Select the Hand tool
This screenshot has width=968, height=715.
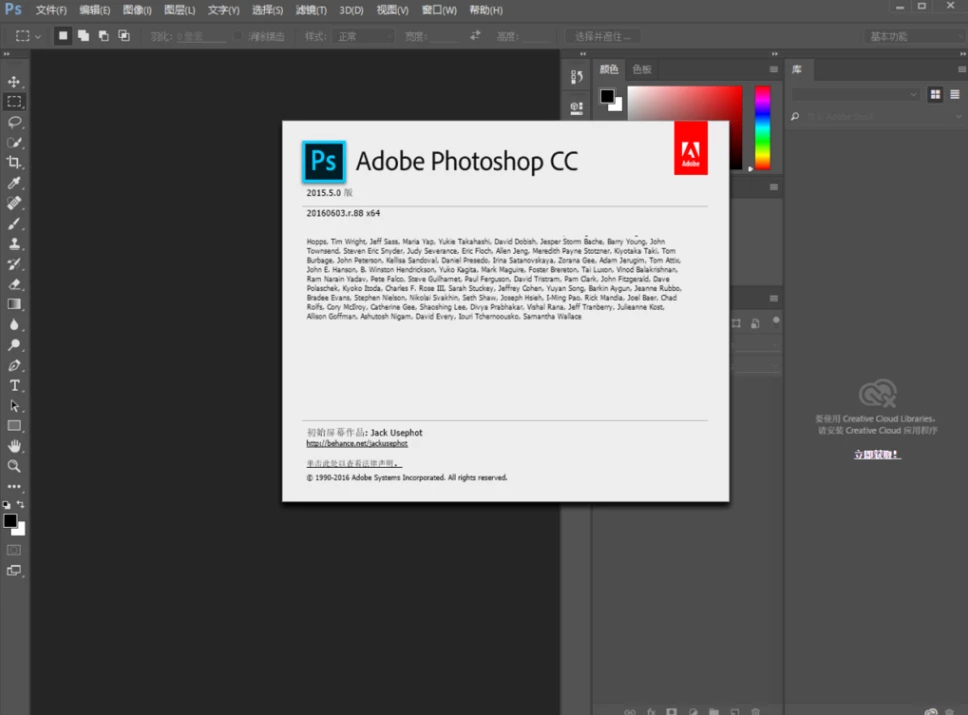14,446
